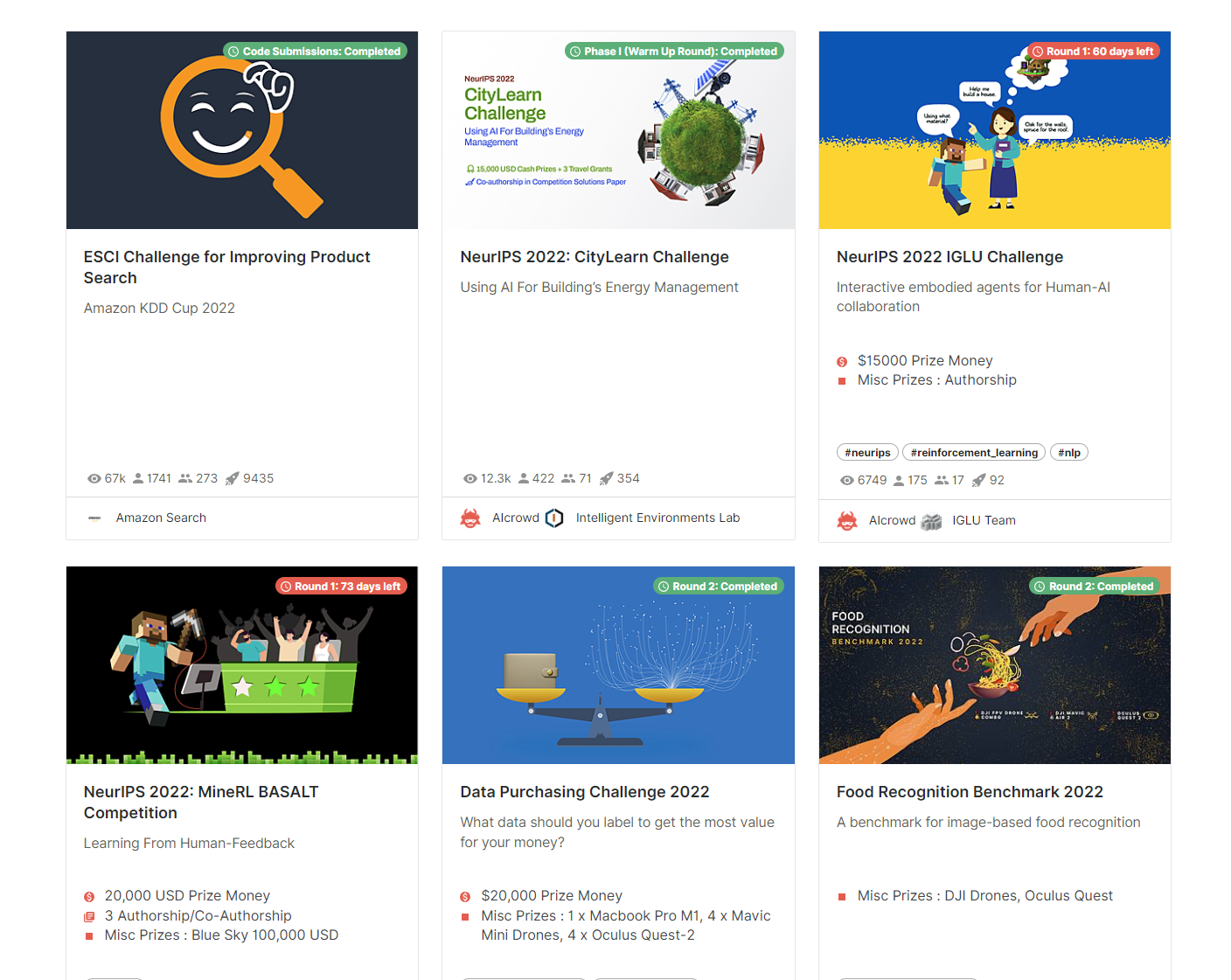Select the #nlp tag
This screenshot has height=980, width=1231.
(1069, 453)
